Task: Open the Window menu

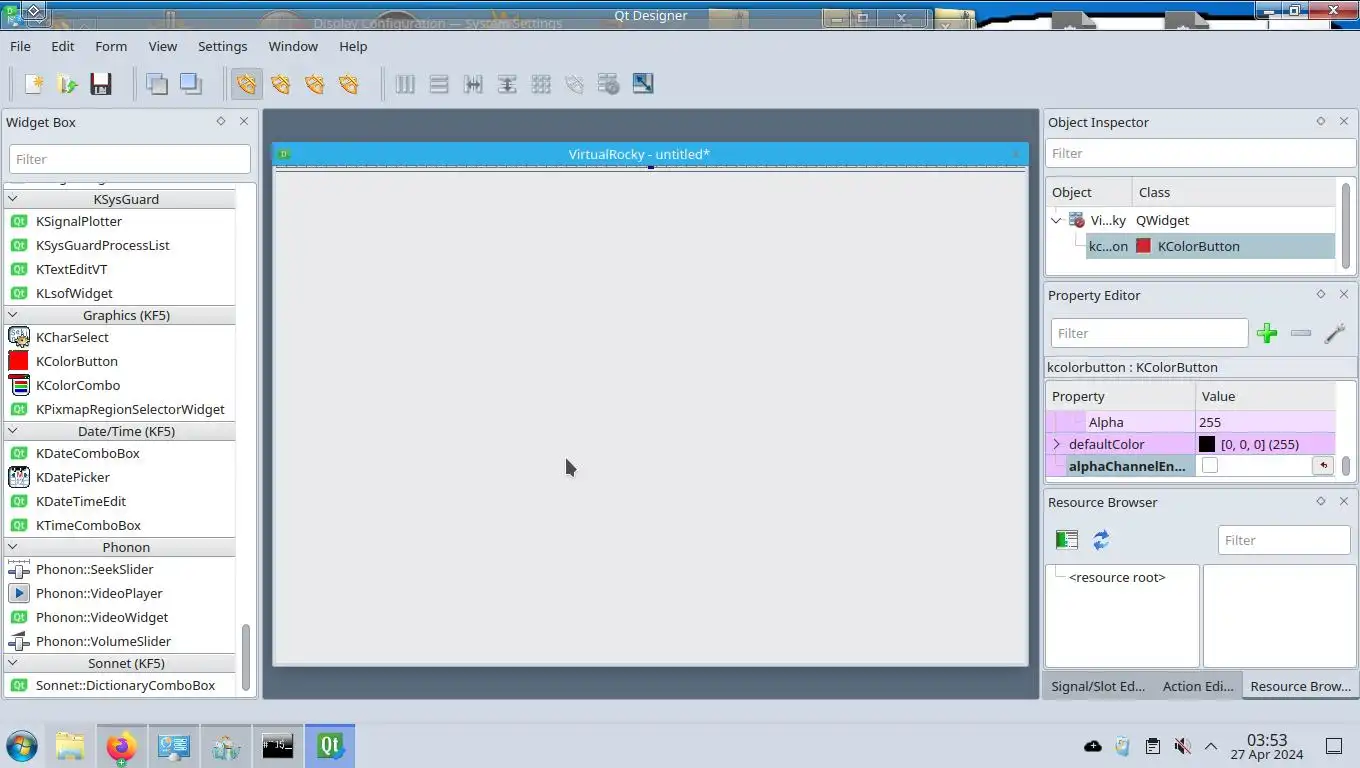Action: coord(293,46)
